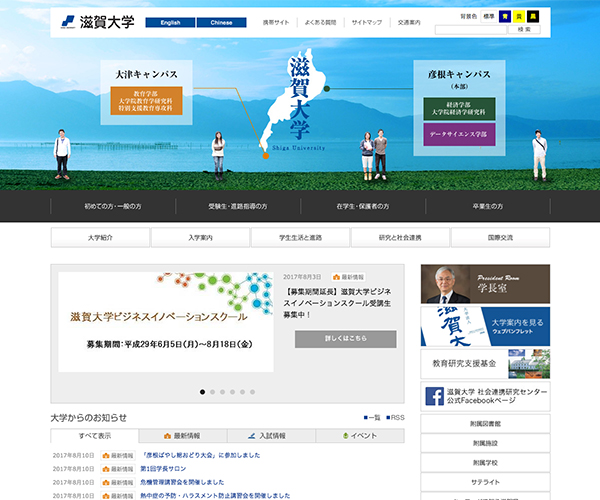Open 第1回学長サロン news article
Screen dimensions: 600x500
pyautogui.click(x=163, y=469)
